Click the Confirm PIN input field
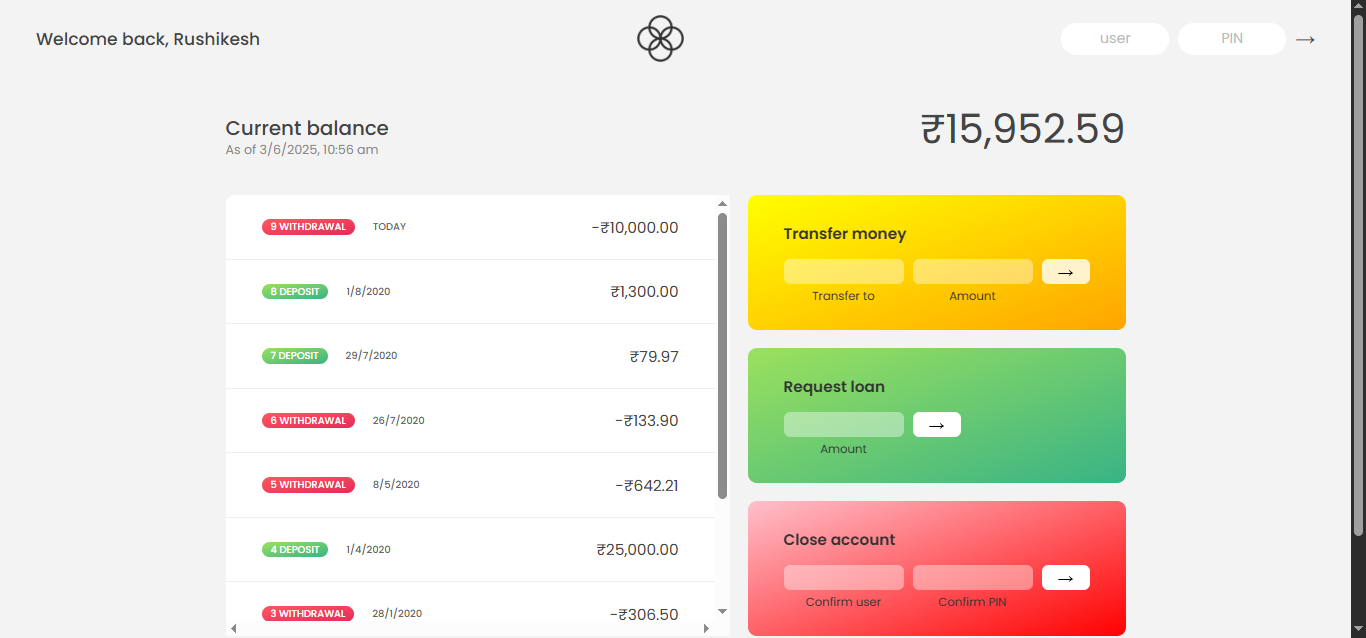The width and height of the screenshot is (1366, 638). pos(972,578)
